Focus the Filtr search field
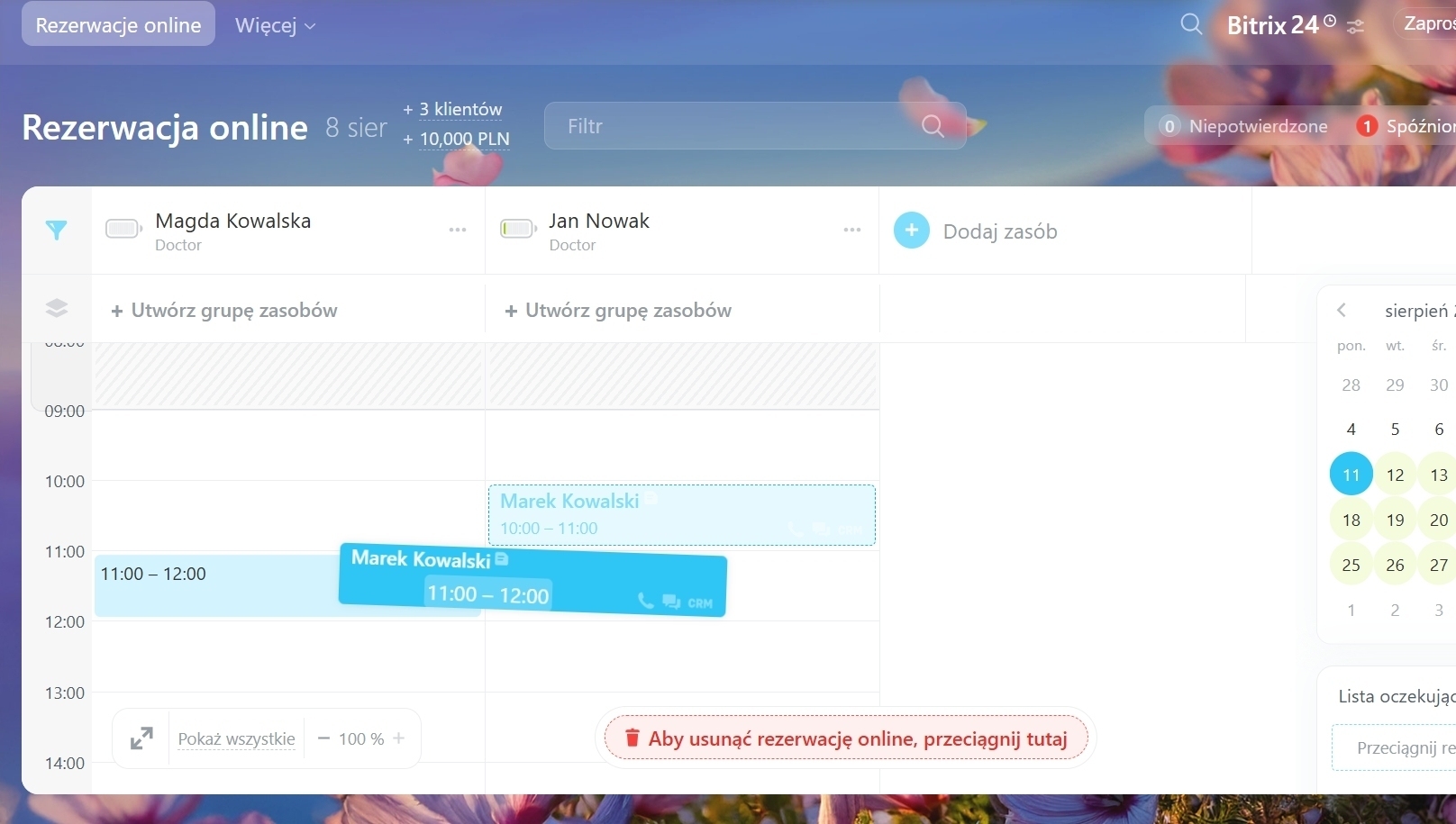Image resolution: width=1456 pixels, height=824 pixels. tap(755, 126)
